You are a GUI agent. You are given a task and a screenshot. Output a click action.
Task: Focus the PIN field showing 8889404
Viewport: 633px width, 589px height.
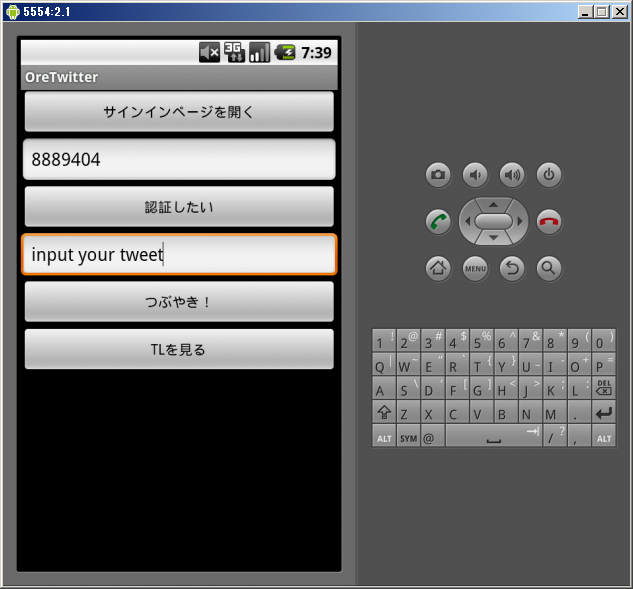pyautogui.click(x=179, y=159)
